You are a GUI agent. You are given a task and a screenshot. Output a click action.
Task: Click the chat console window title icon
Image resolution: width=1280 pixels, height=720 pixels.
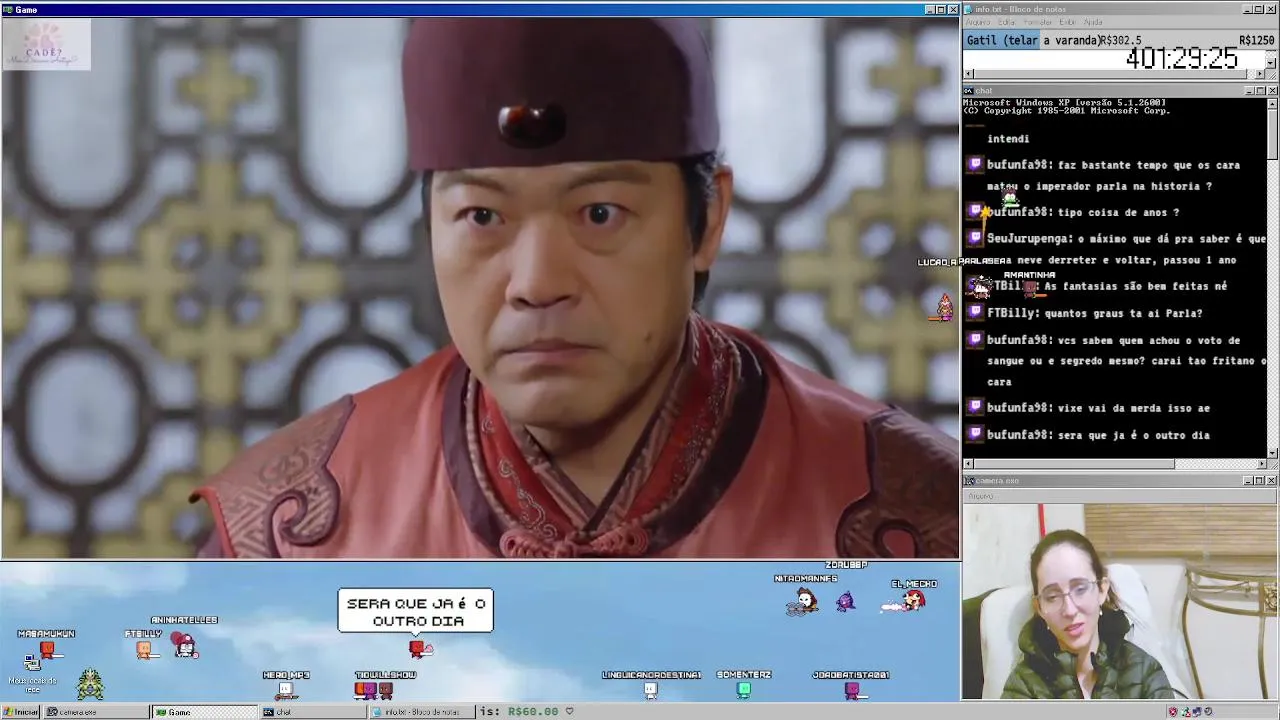969,91
